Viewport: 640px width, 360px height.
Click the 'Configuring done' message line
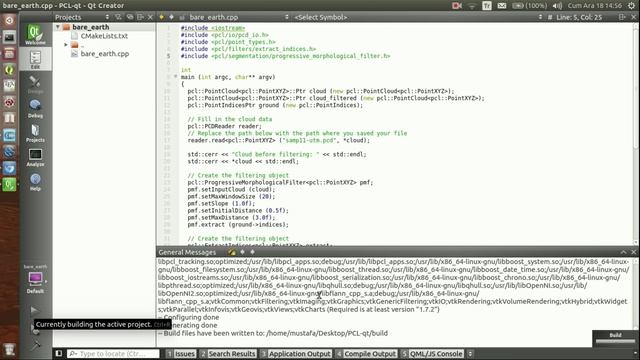(189, 317)
